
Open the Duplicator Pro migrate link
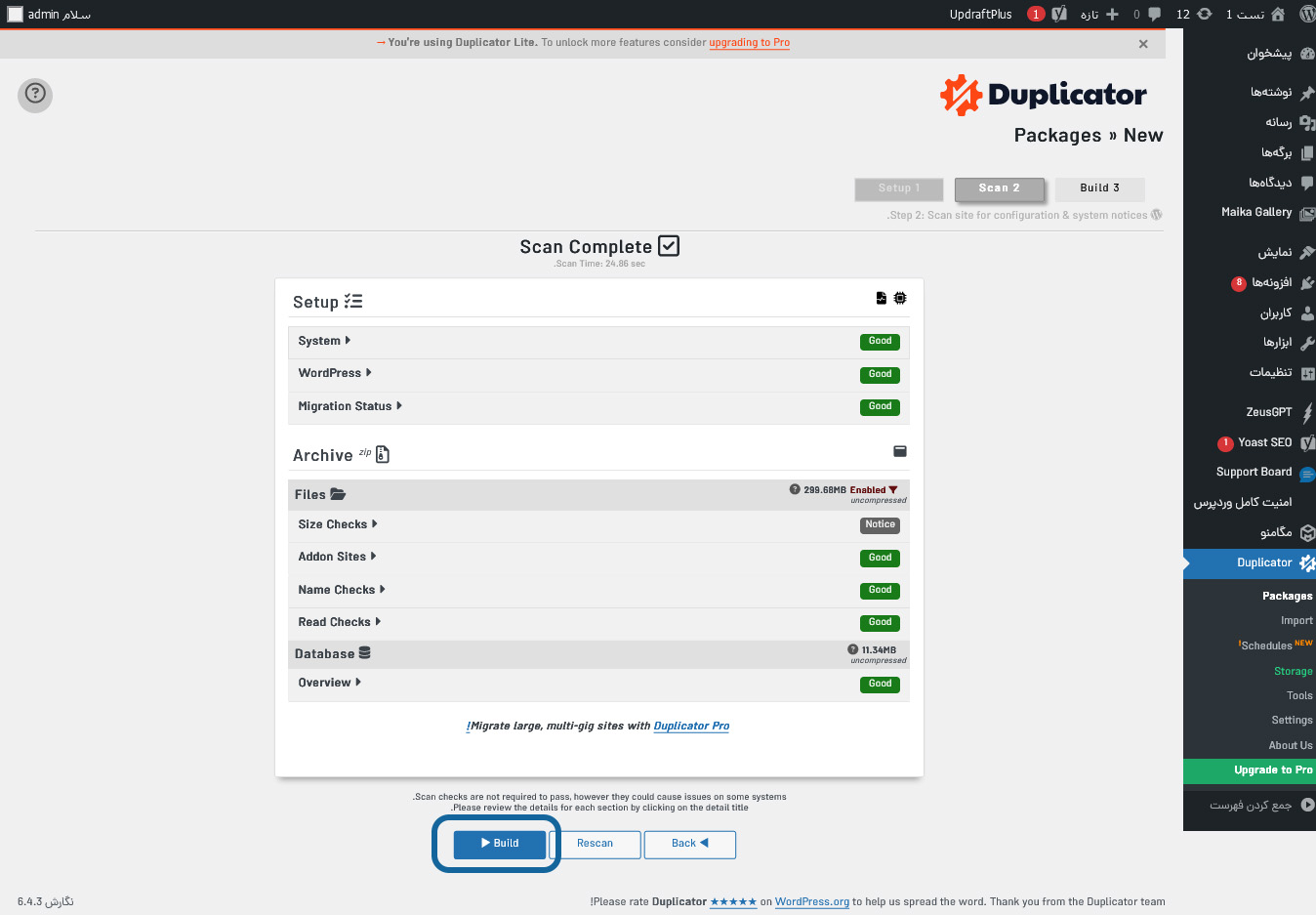tap(691, 727)
